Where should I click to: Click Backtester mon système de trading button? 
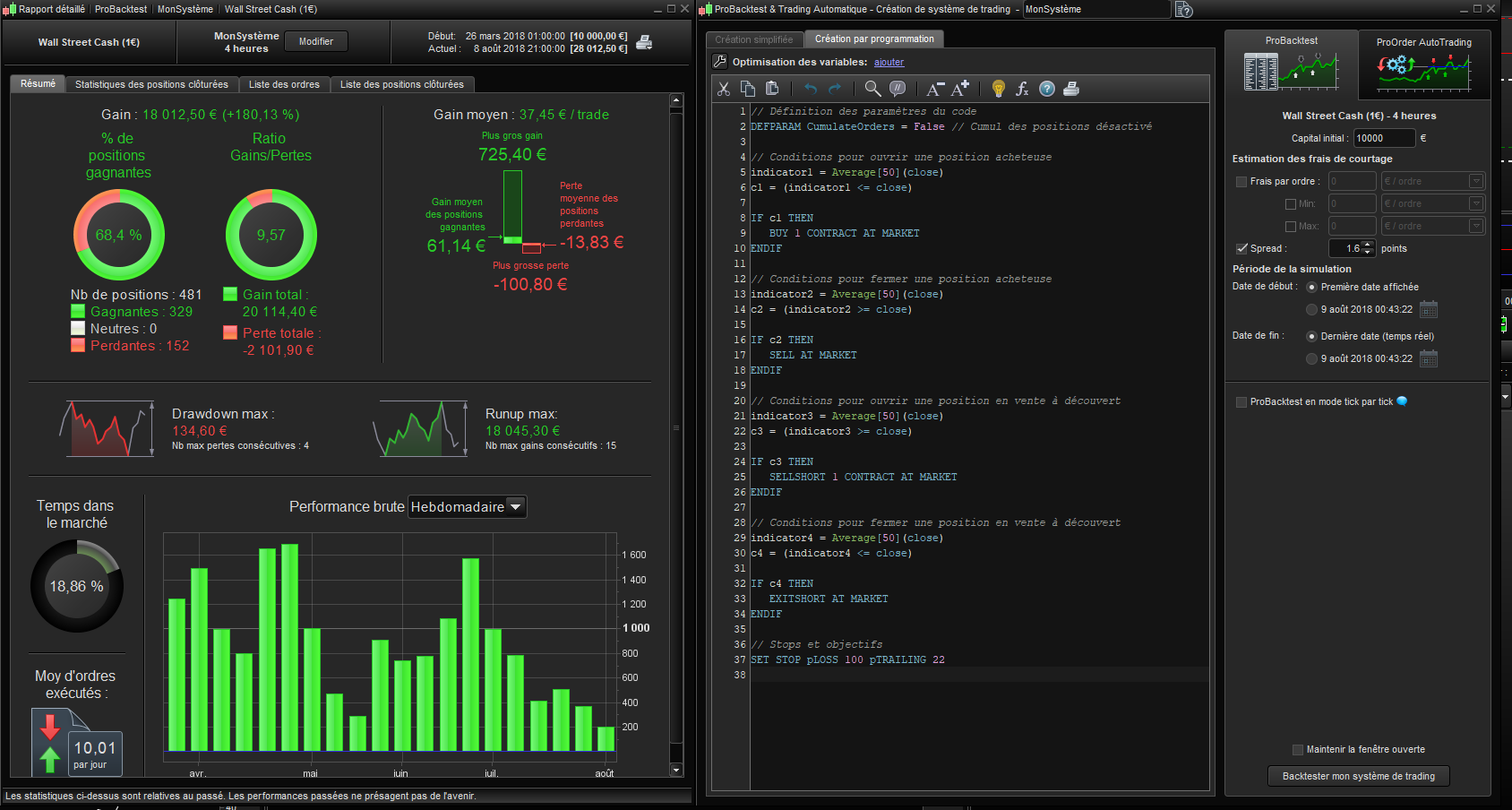tap(1358, 776)
